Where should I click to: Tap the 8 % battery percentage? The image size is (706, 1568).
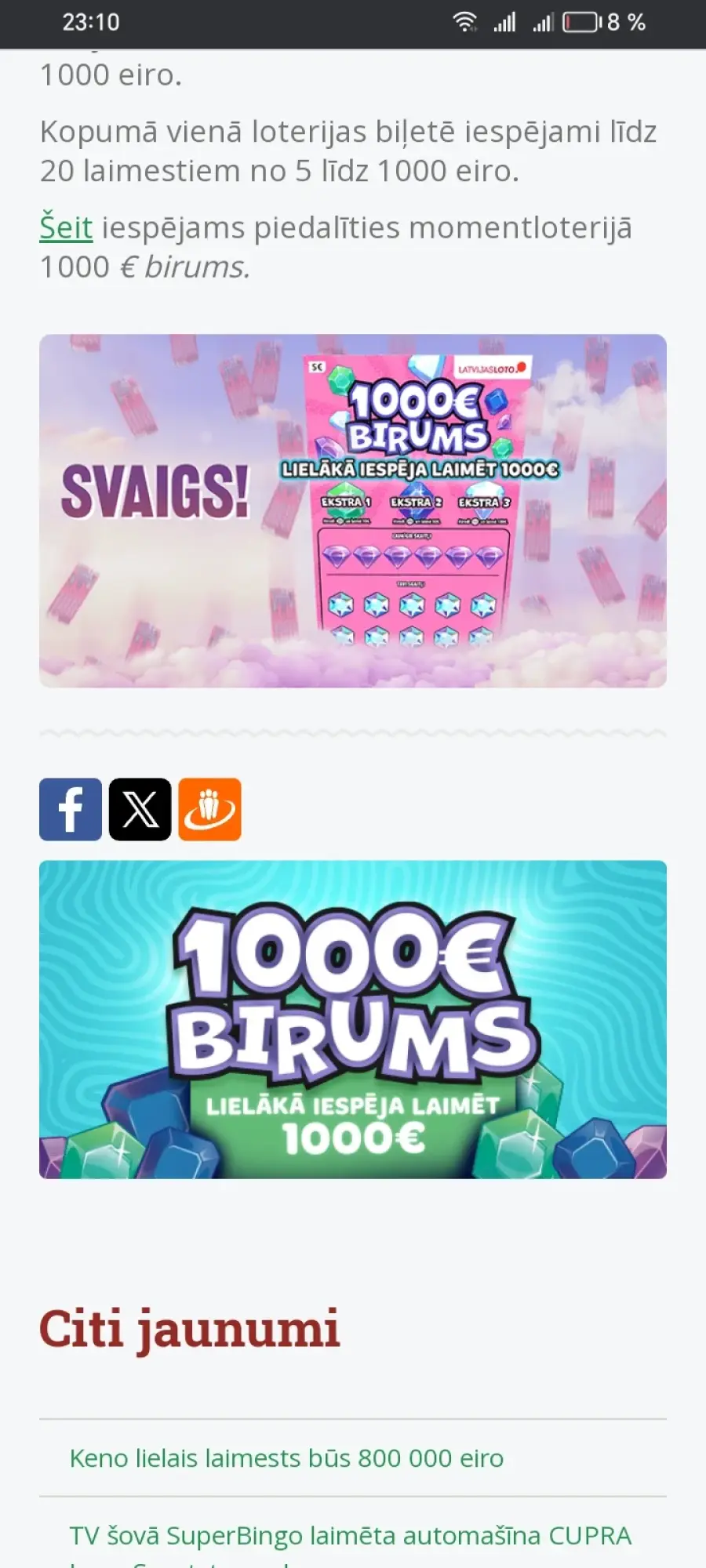click(626, 22)
